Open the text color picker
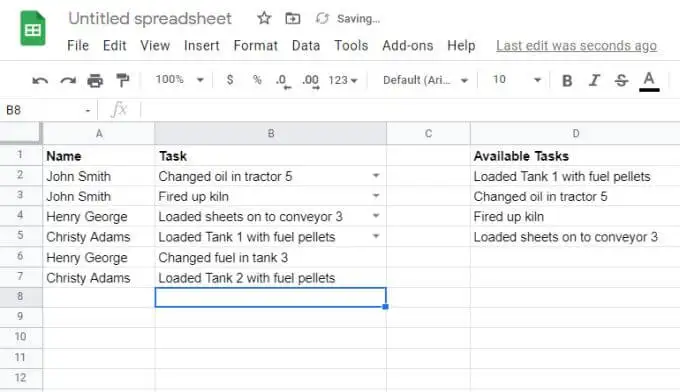Screen dimensions: 680x392 (649, 81)
